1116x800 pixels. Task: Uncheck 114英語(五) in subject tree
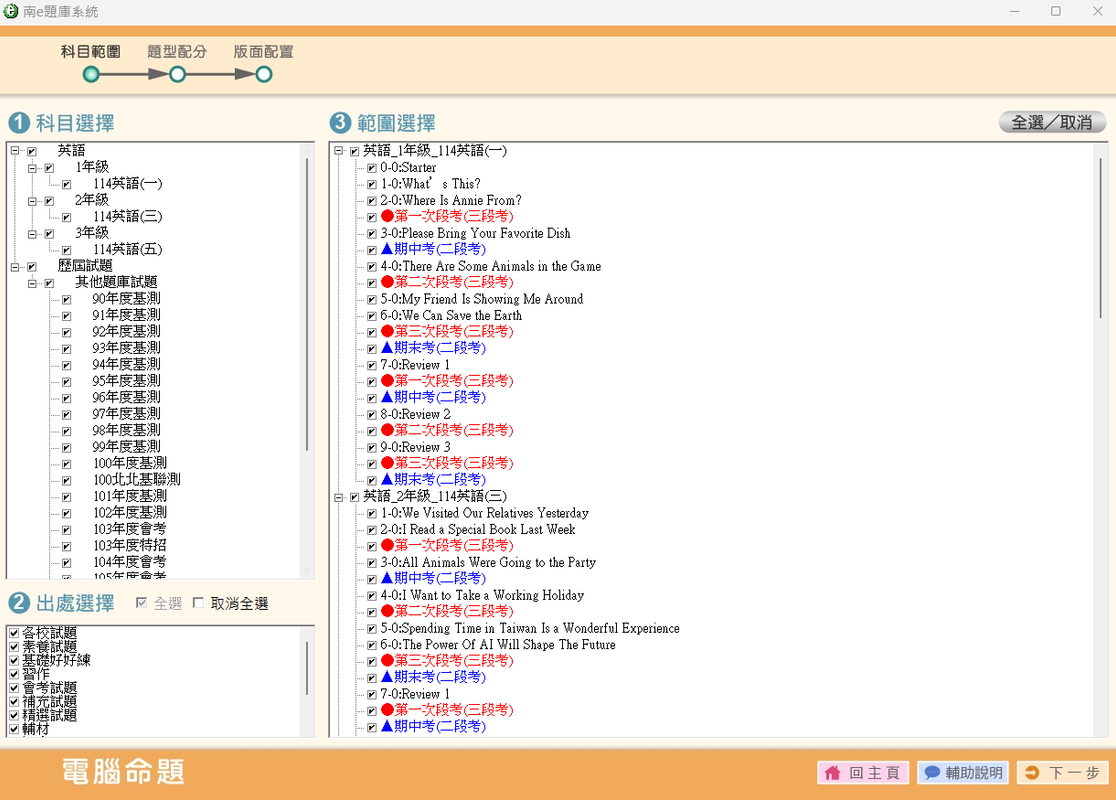click(x=66, y=250)
